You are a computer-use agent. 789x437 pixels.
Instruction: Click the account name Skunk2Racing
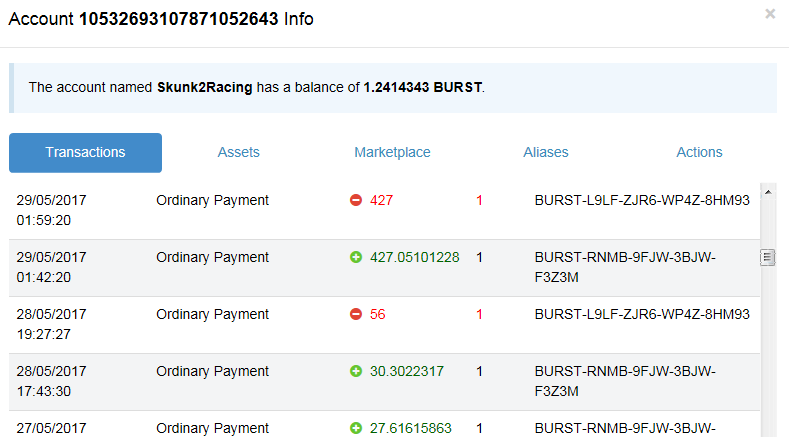click(205, 88)
